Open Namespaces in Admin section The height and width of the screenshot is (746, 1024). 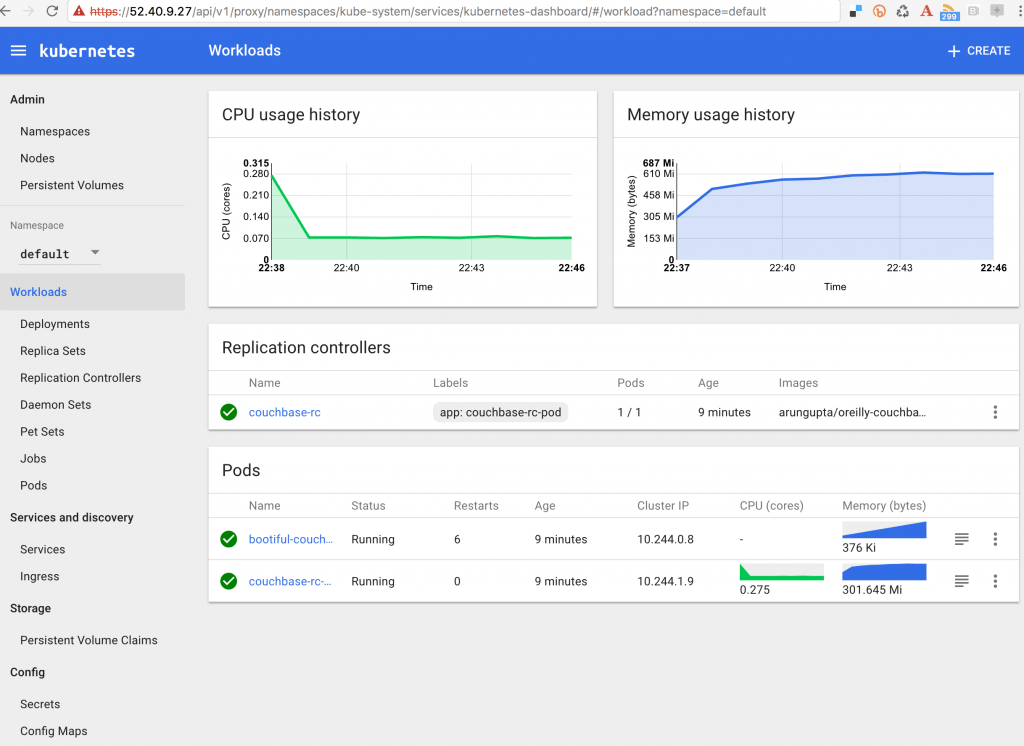tap(55, 131)
